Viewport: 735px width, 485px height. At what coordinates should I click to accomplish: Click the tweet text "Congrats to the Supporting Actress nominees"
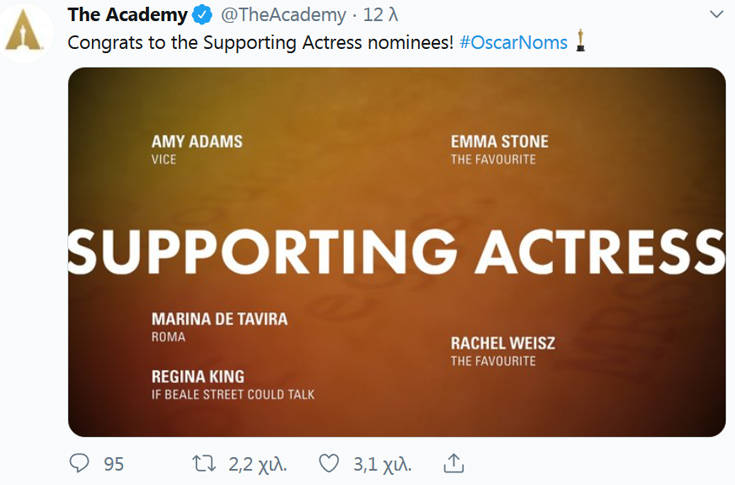260,43
